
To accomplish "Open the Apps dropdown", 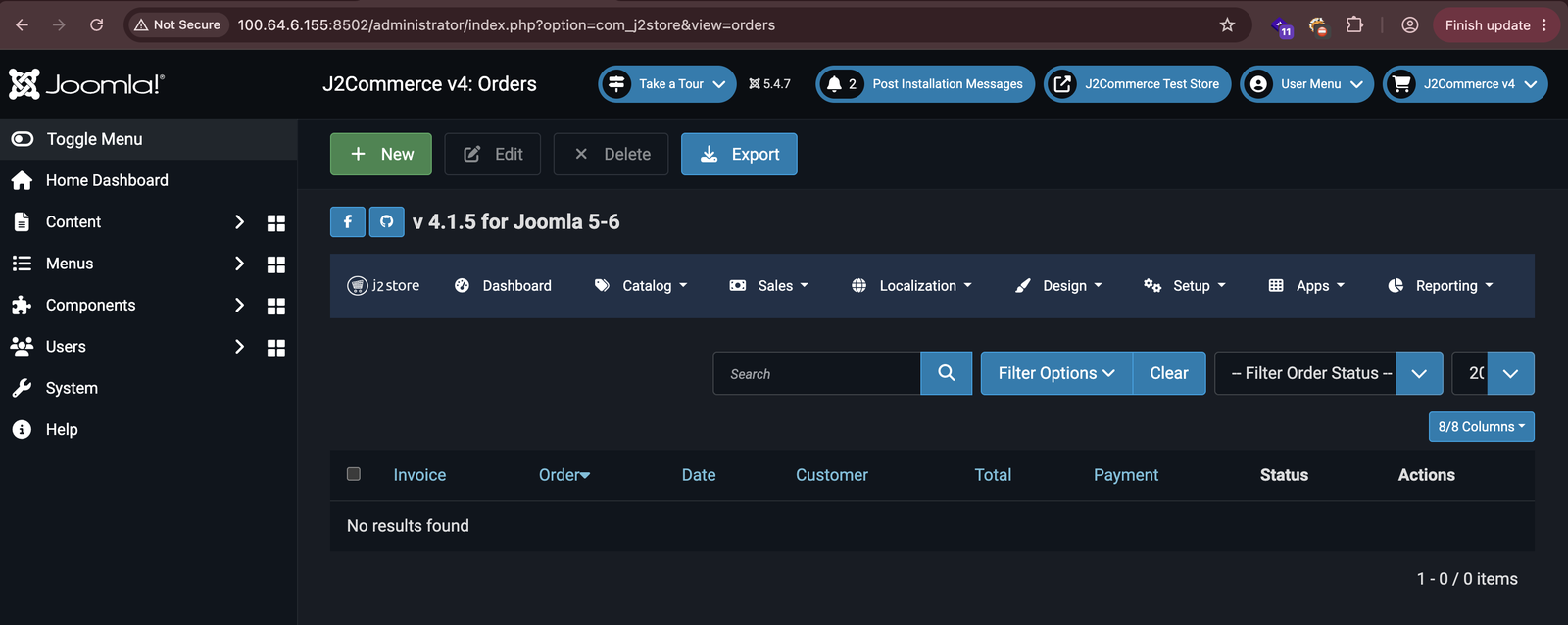I will [x=1306, y=285].
